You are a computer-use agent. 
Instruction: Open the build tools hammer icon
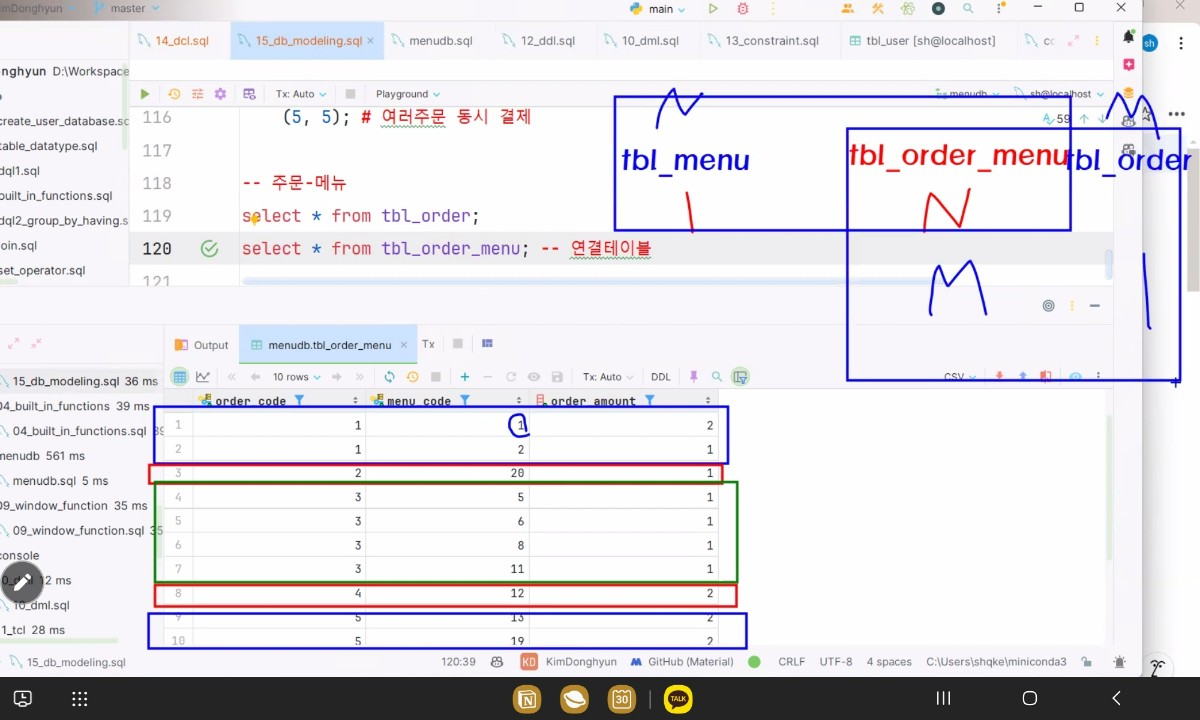[x=878, y=8]
